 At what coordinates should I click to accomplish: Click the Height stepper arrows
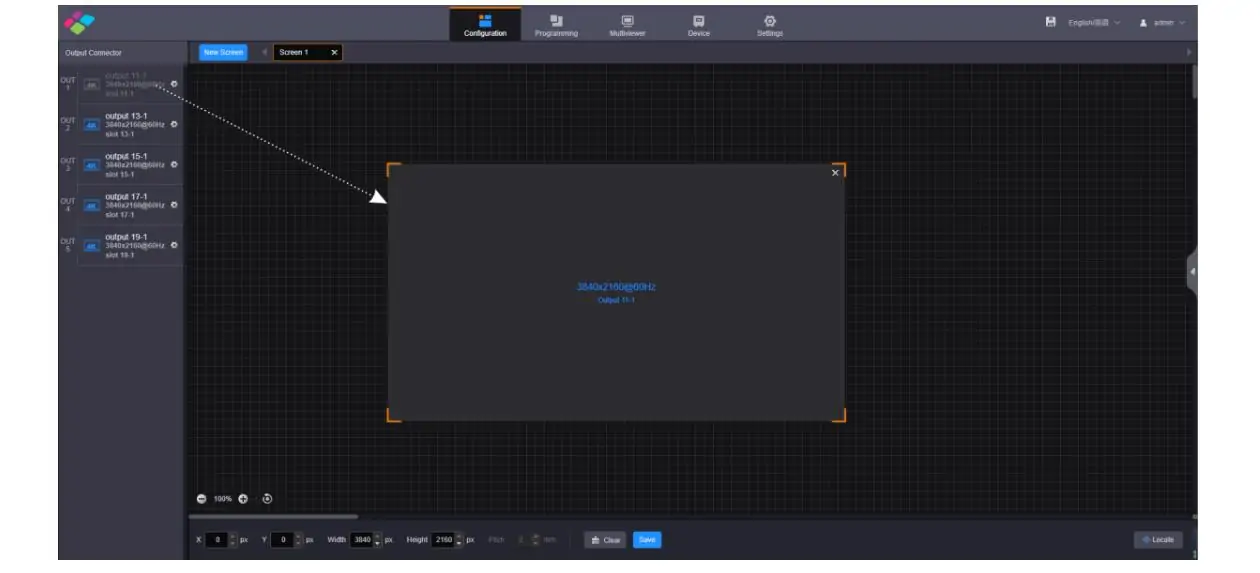coord(460,540)
